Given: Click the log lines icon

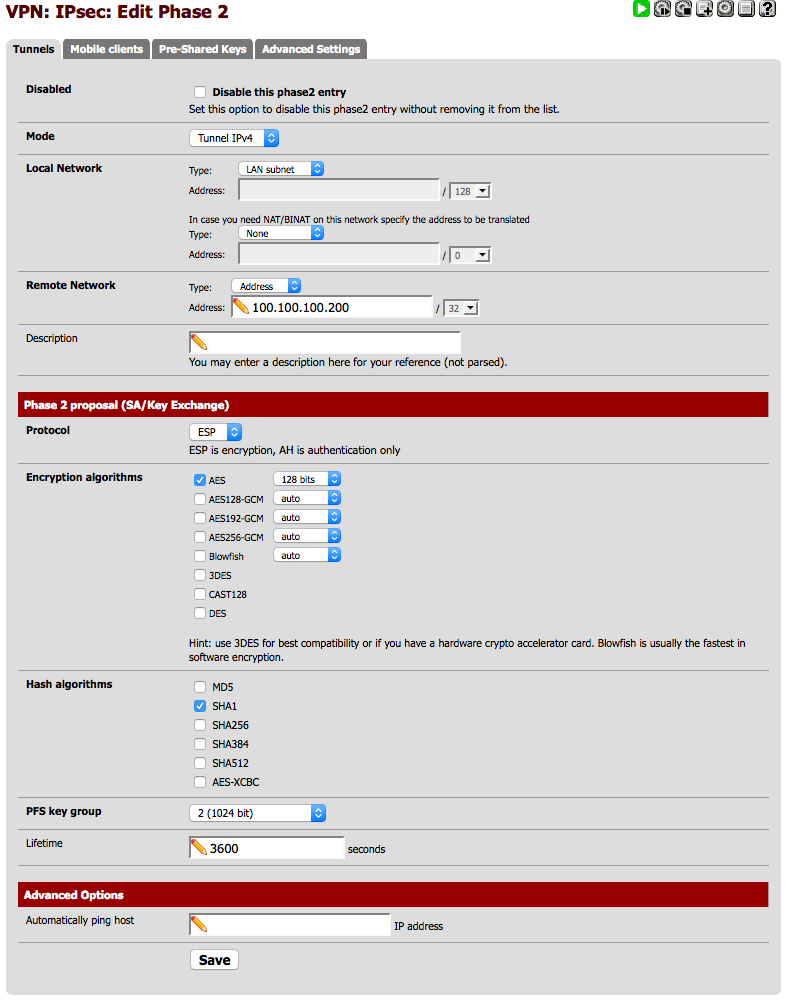Looking at the screenshot, I should (x=746, y=8).
